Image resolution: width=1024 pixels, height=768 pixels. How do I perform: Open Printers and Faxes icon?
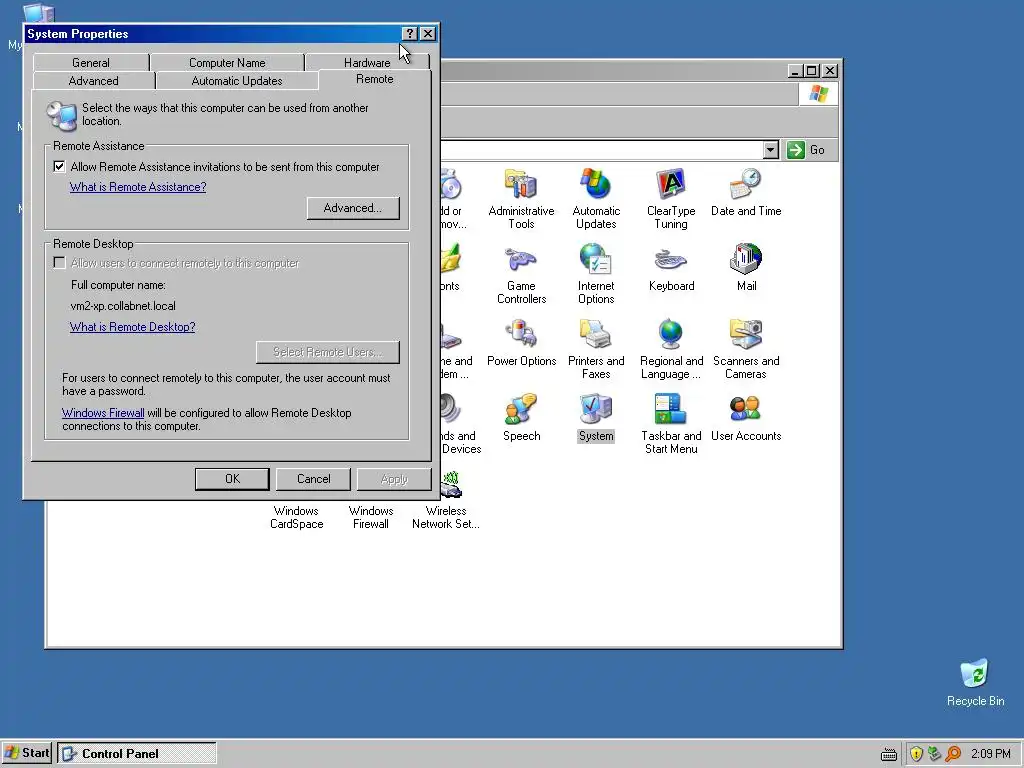[x=596, y=349]
